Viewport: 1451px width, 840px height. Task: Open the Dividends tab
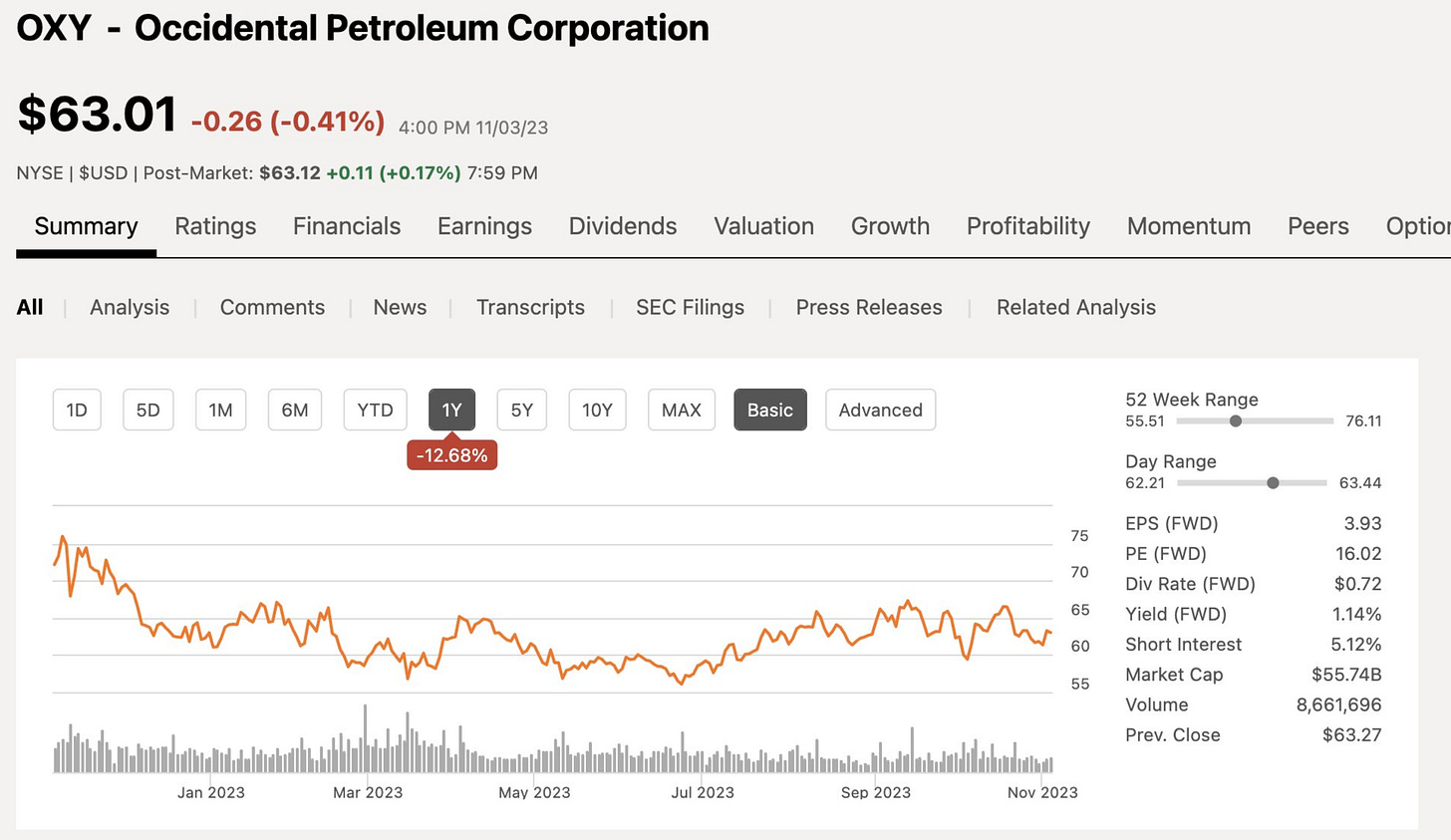[x=623, y=226]
